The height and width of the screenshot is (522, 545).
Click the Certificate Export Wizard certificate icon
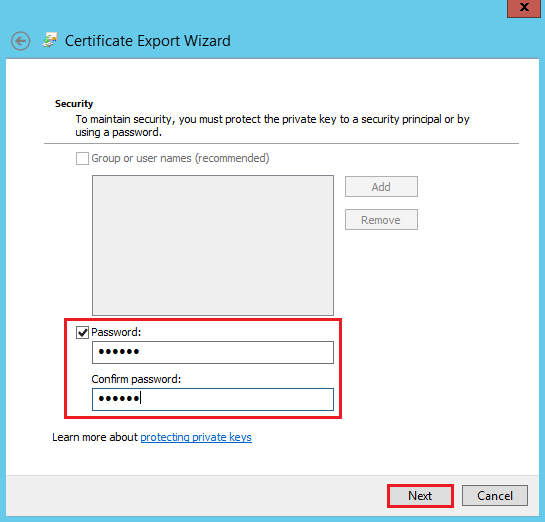(50, 40)
